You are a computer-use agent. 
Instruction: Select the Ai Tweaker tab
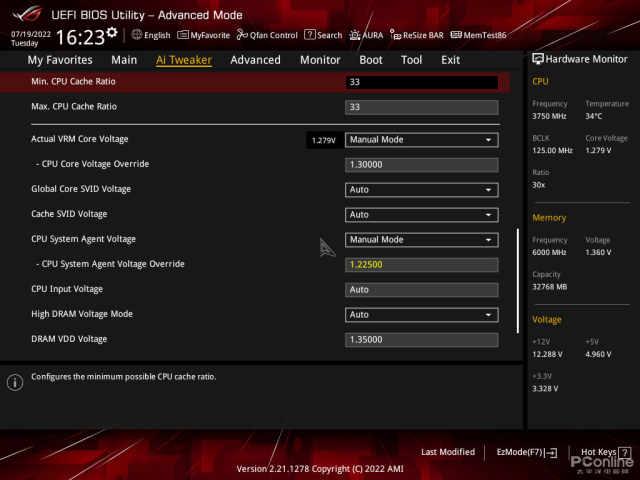click(x=184, y=60)
